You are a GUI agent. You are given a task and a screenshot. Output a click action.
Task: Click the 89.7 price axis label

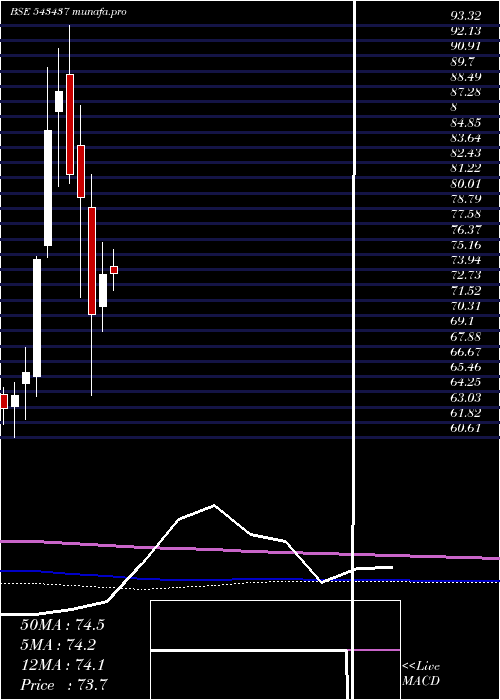(462, 62)
